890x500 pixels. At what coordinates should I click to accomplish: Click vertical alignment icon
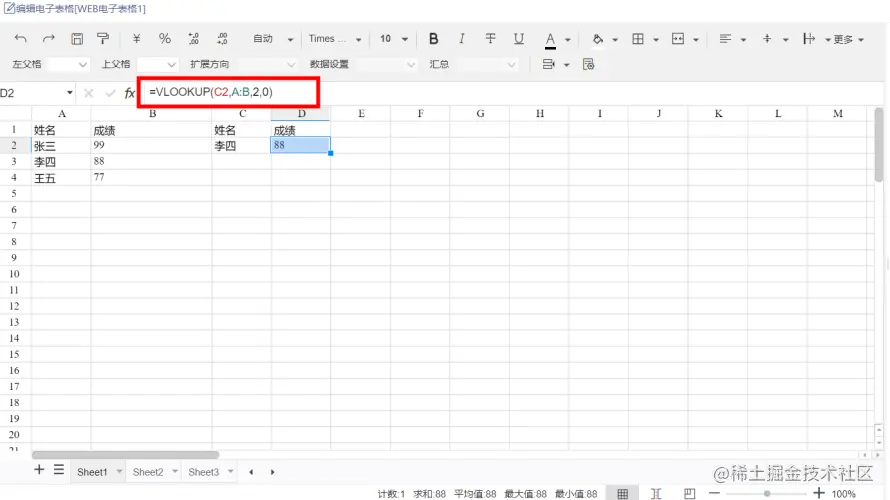coord(767,39)
